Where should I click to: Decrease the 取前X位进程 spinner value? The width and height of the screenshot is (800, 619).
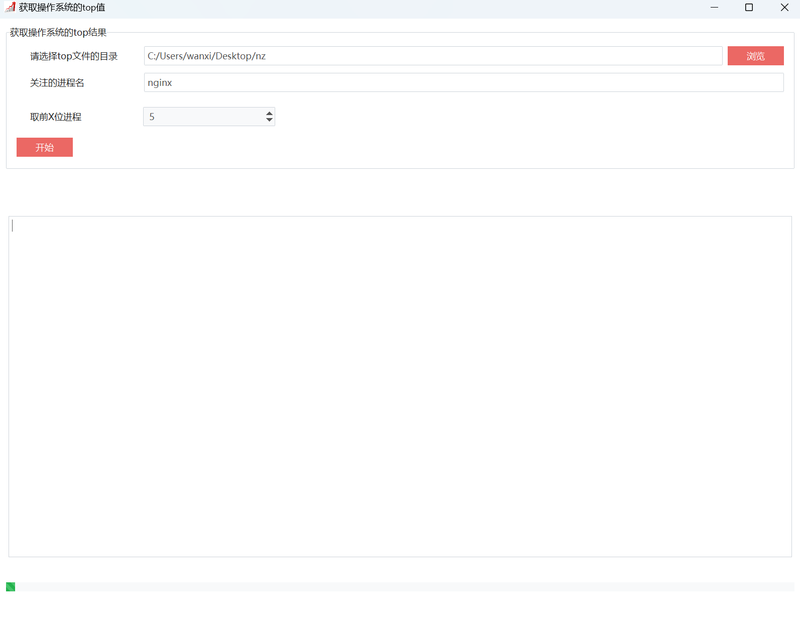[x=269, y=120]
